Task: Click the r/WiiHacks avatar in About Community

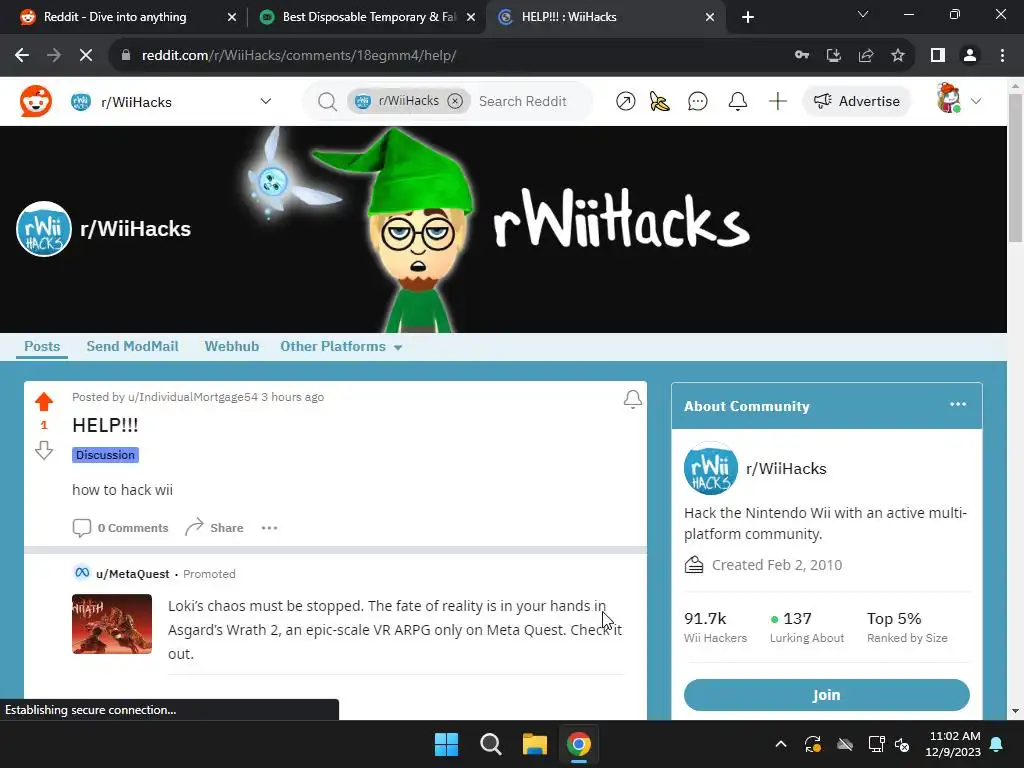Action: [711, 468]
